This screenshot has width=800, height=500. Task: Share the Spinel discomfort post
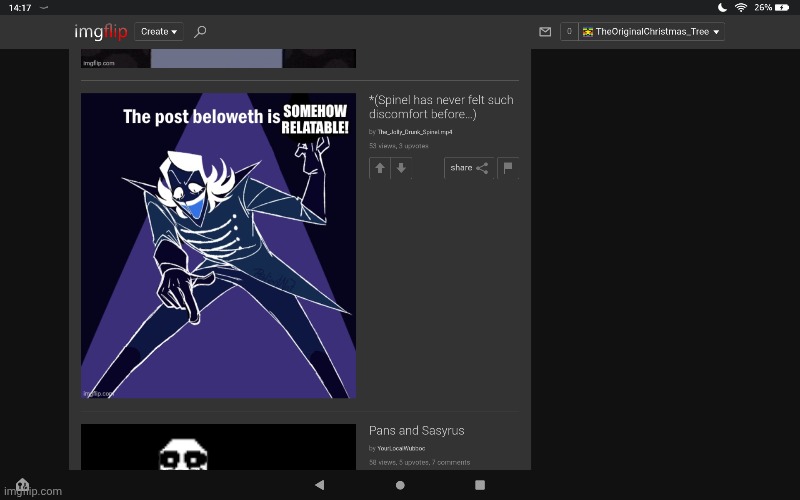469,168
